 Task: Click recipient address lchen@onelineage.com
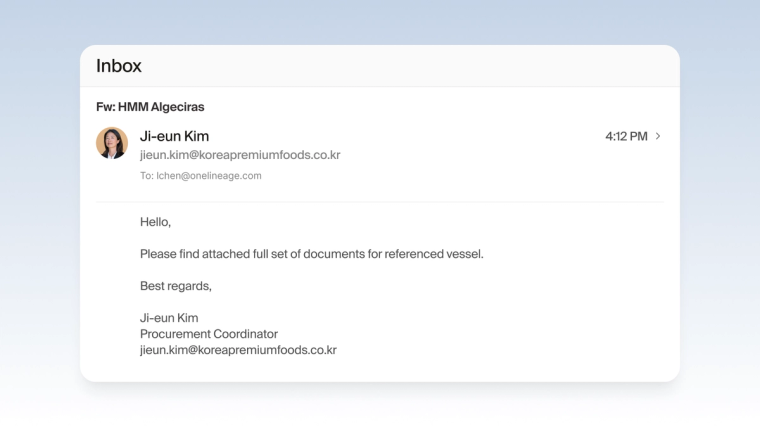coord(208,175)
